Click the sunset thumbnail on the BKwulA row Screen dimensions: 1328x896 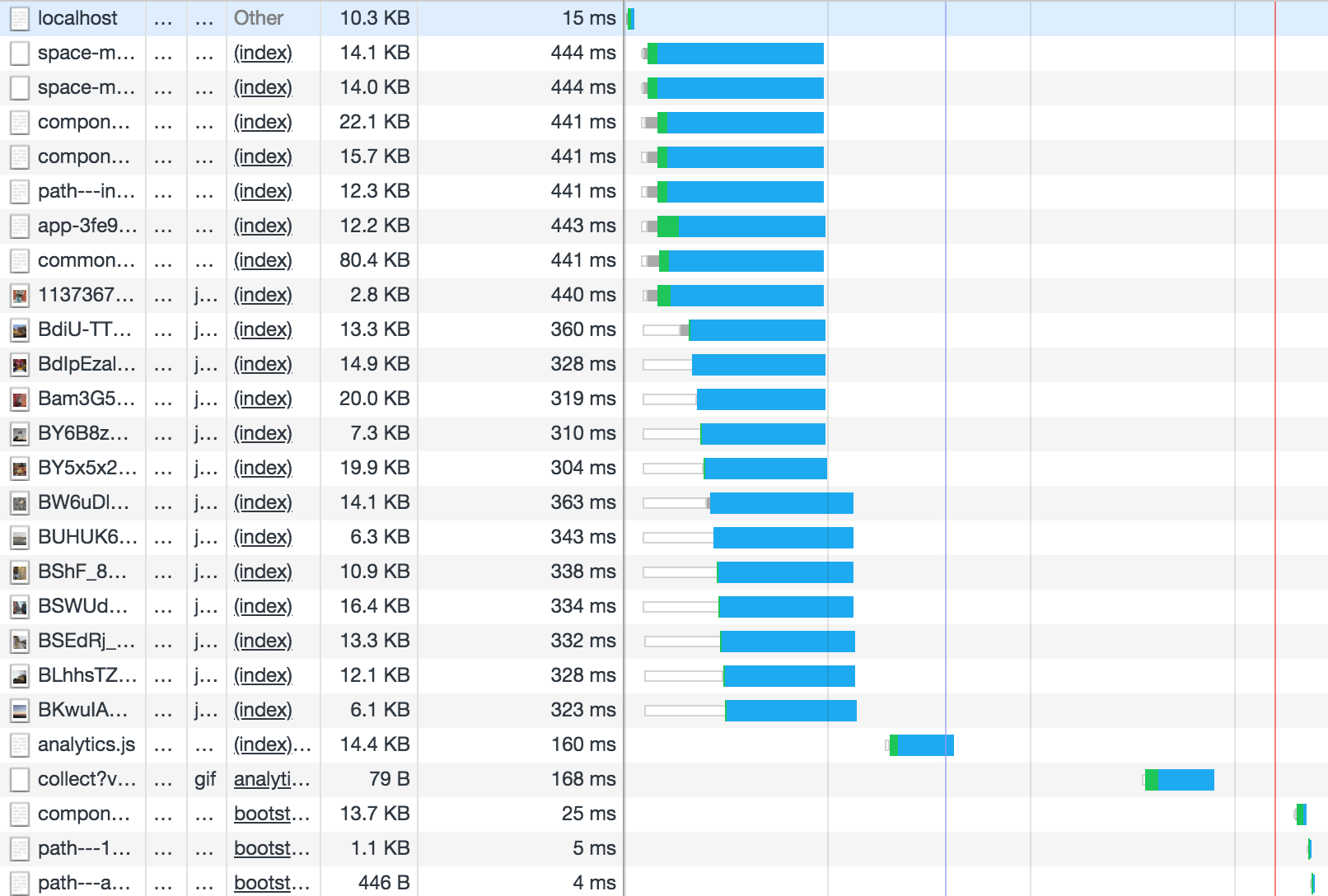point(18,710)
